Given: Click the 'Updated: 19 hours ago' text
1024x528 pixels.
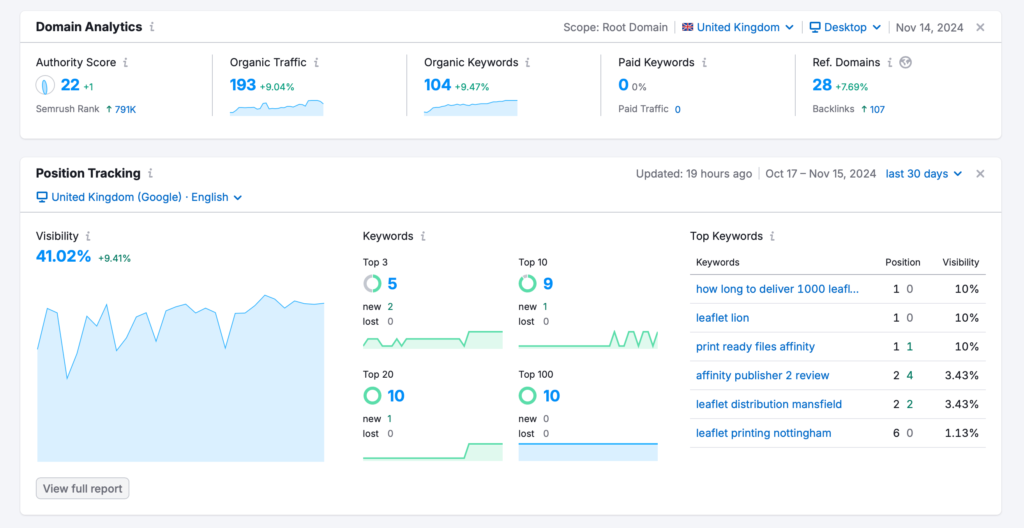Looking at the screenshot, I should (x=694, y=174).
